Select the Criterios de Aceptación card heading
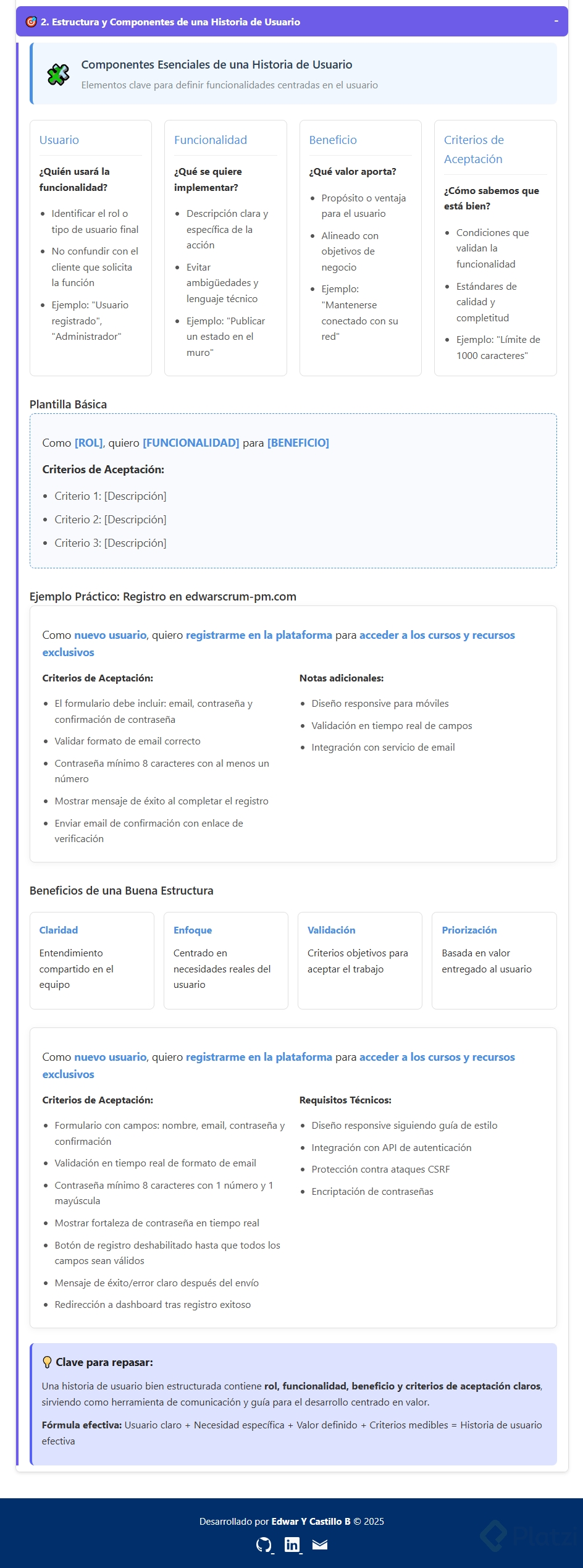The height and width of the screenshot is (1568, 583). tap(474, 150)
